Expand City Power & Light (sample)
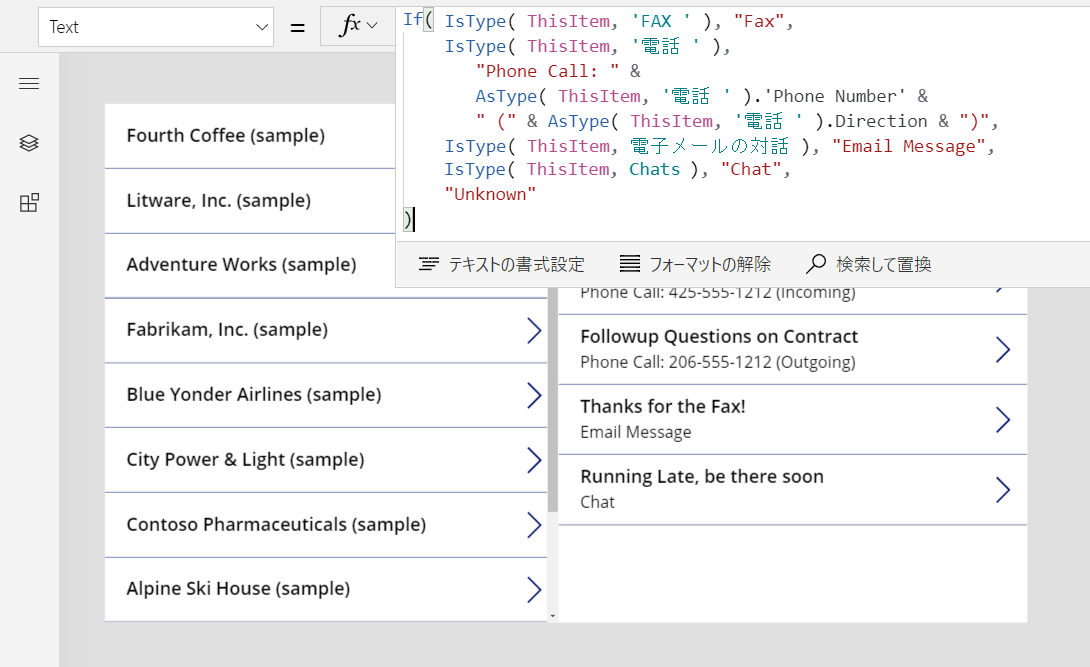Screen dimensions: 1090x667 pos(534,460)
